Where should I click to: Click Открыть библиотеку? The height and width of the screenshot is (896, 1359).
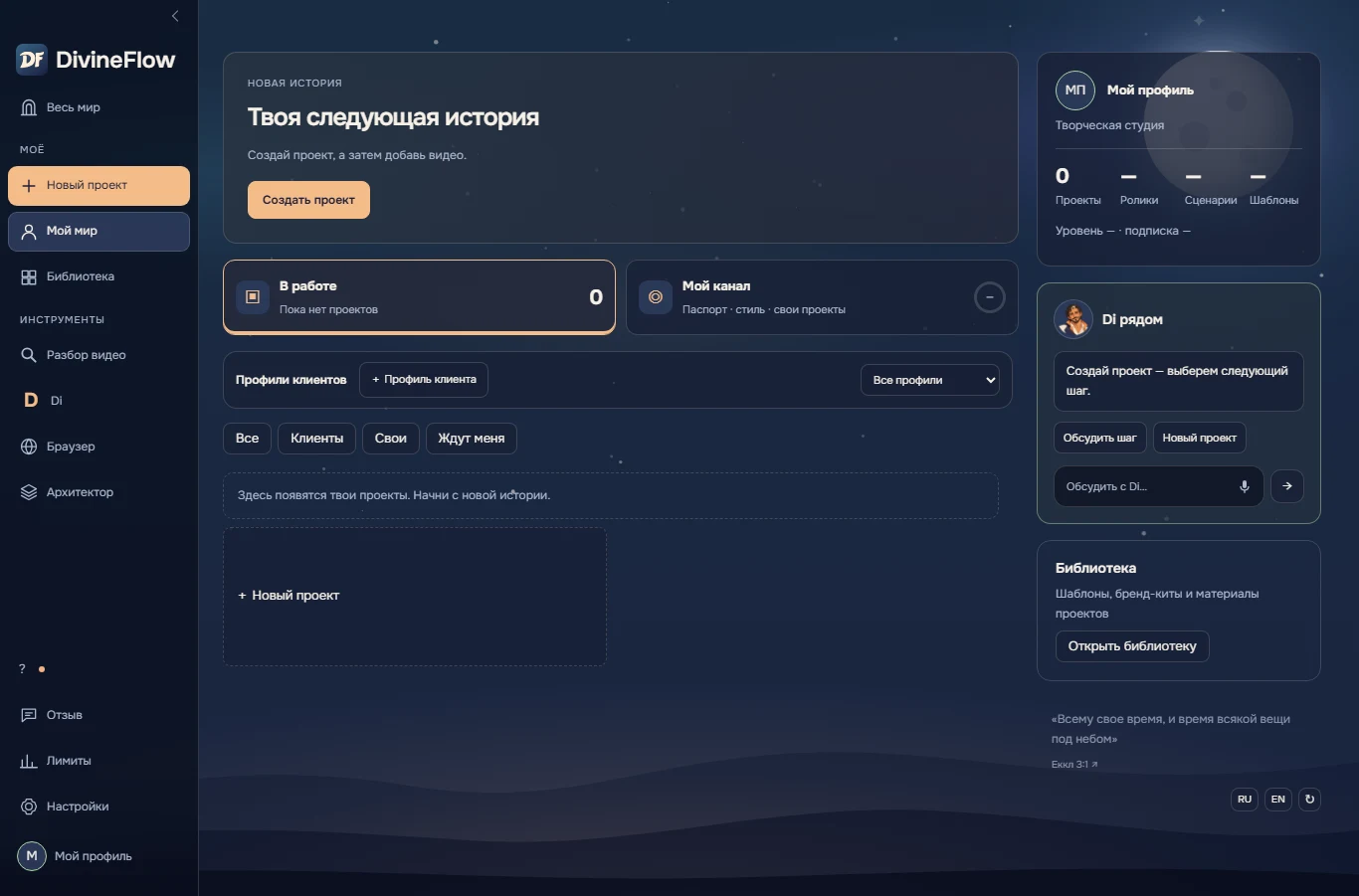coord(1132,646)
